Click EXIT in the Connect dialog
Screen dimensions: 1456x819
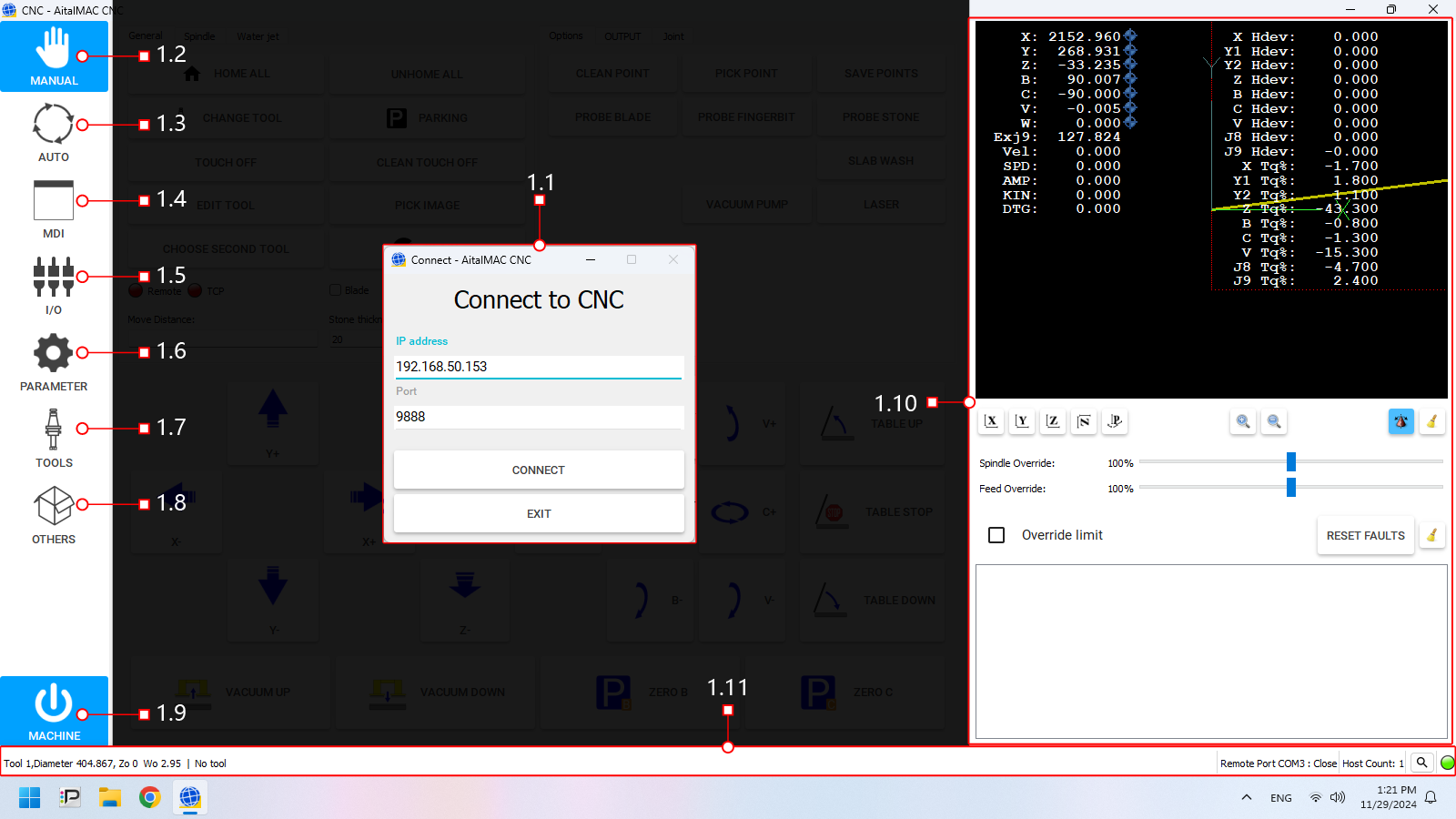[539, 514]
